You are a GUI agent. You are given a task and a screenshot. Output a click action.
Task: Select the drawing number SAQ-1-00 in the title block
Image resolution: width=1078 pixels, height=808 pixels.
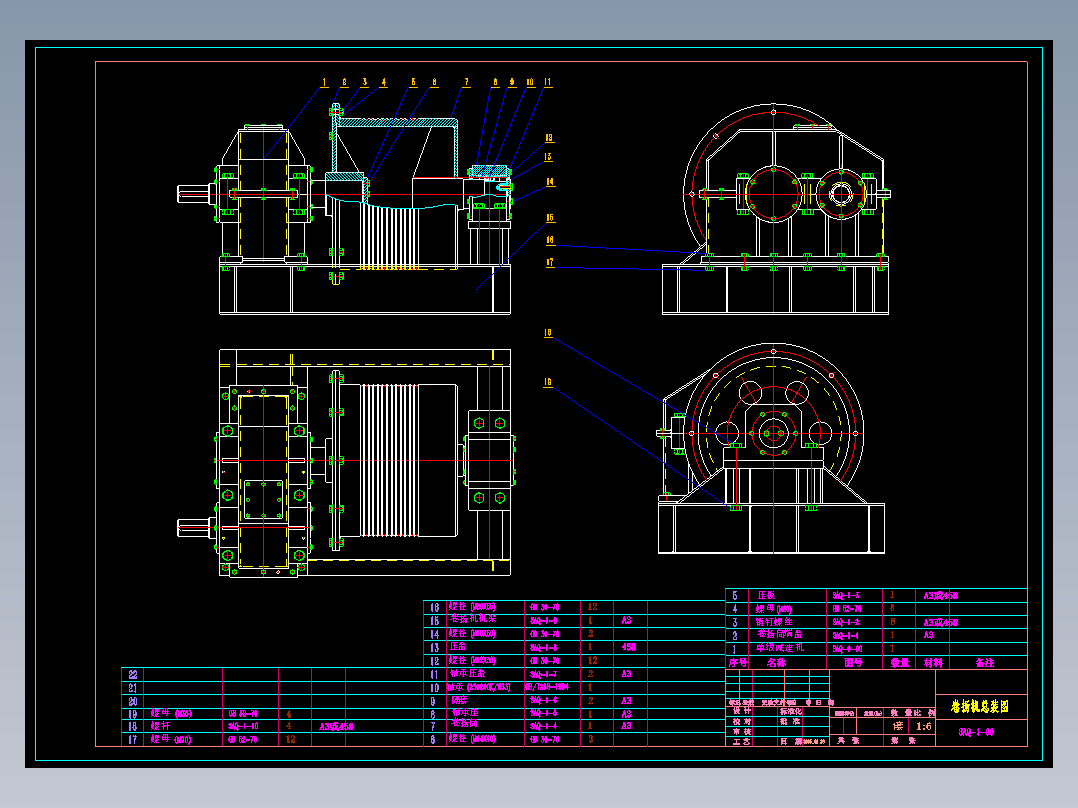976,732
